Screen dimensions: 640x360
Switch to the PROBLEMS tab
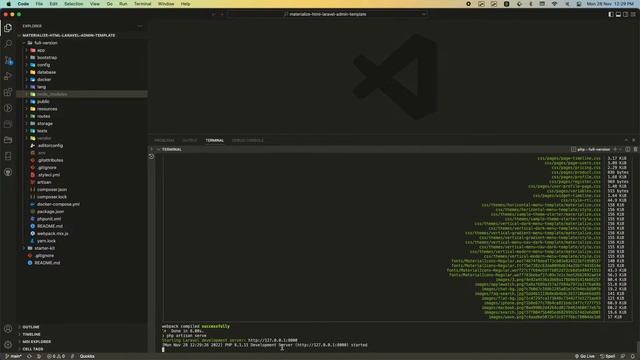[x=164, y=140]
